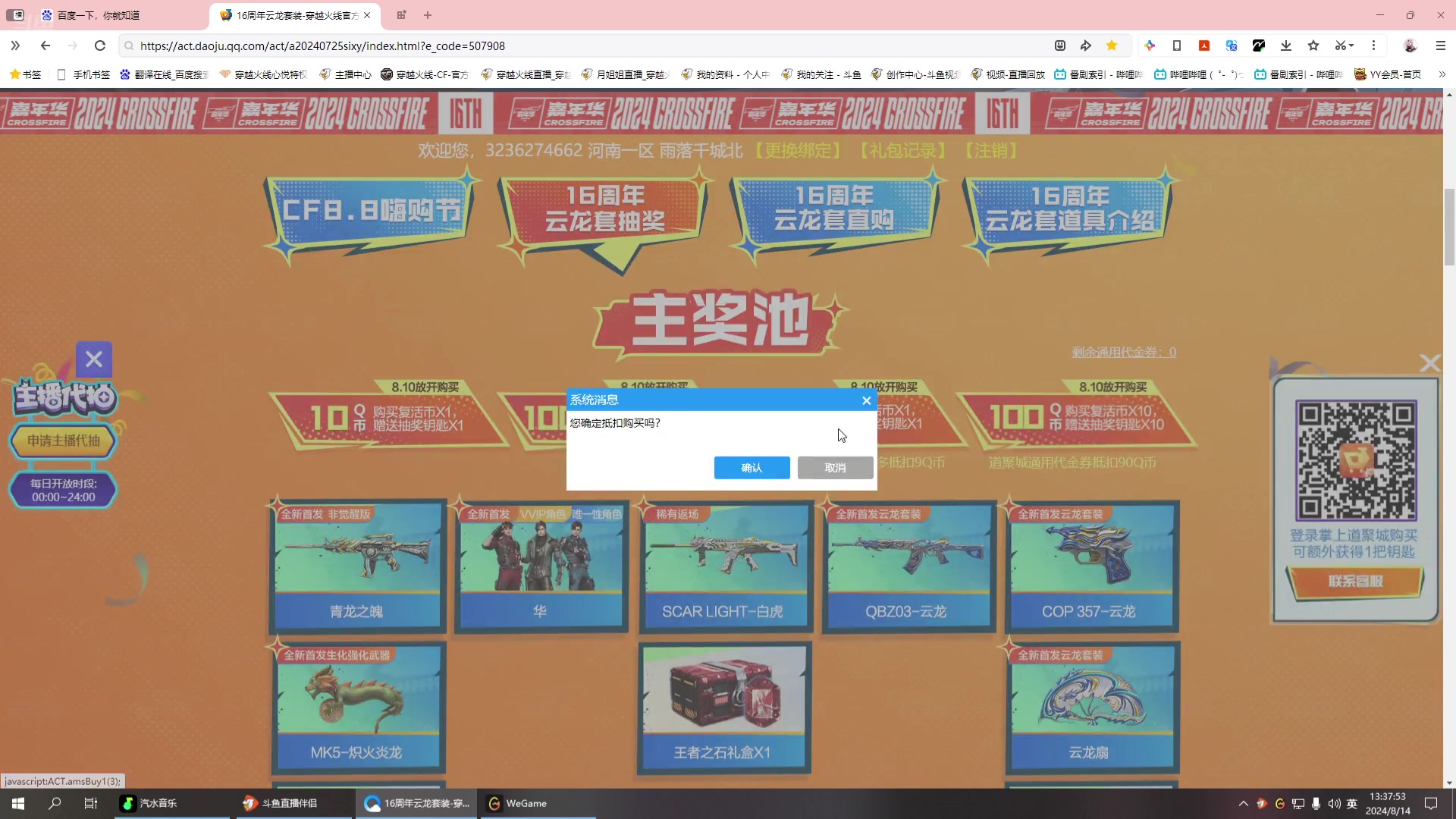Open the colorful AI assistant extension
The image size is (1456, 819).
[1150, 45]
